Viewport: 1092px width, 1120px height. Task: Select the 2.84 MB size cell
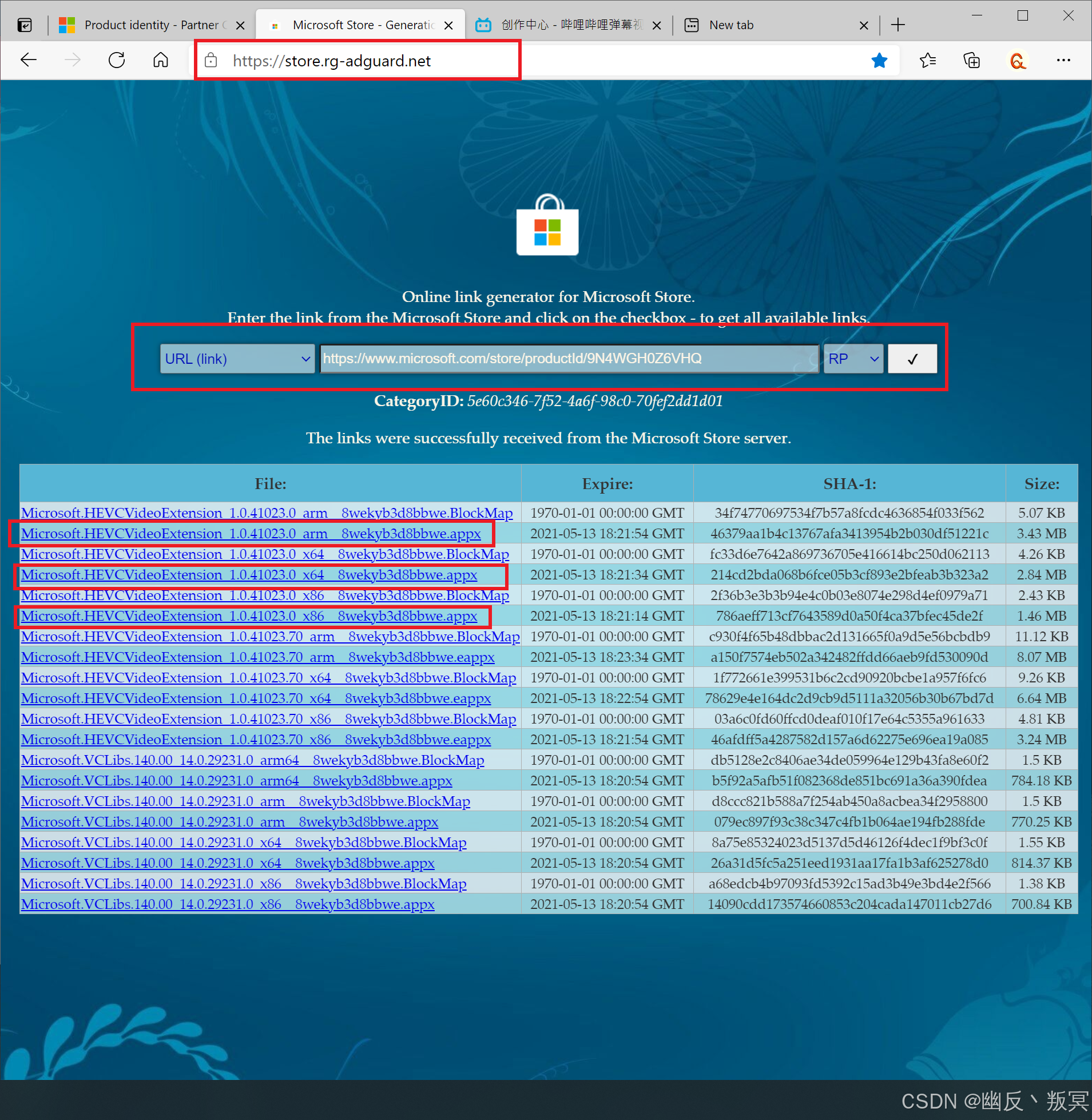pyautogui.click(x=1042, y=575)
